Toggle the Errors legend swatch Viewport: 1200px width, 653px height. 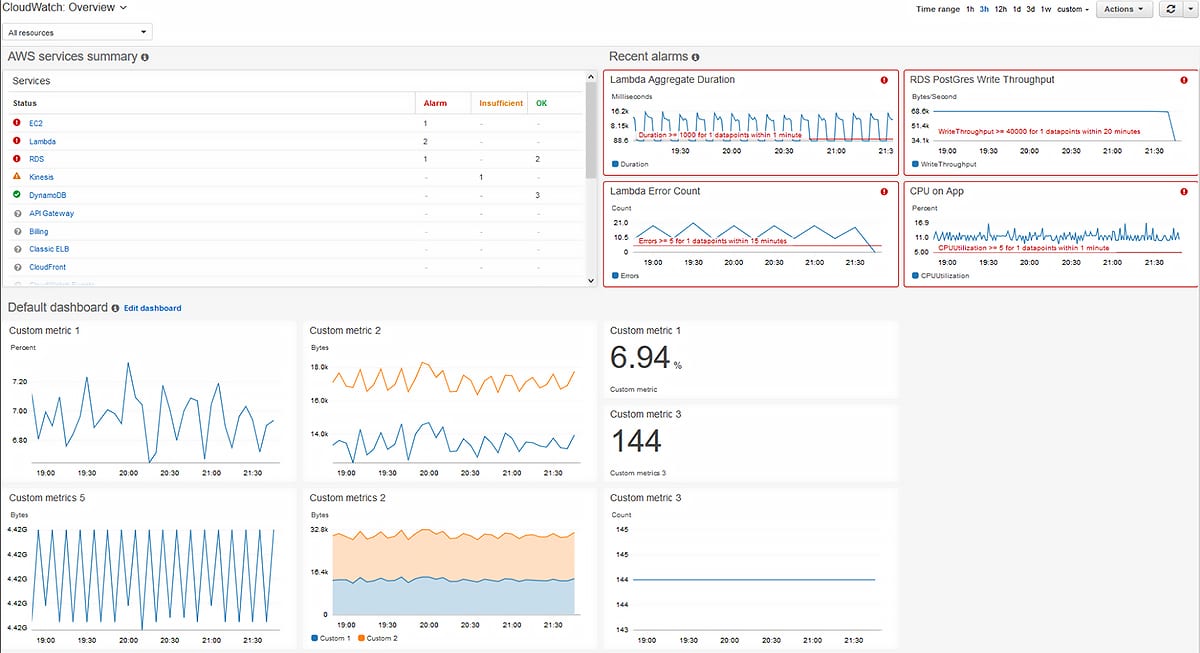(x=615, y=275)
